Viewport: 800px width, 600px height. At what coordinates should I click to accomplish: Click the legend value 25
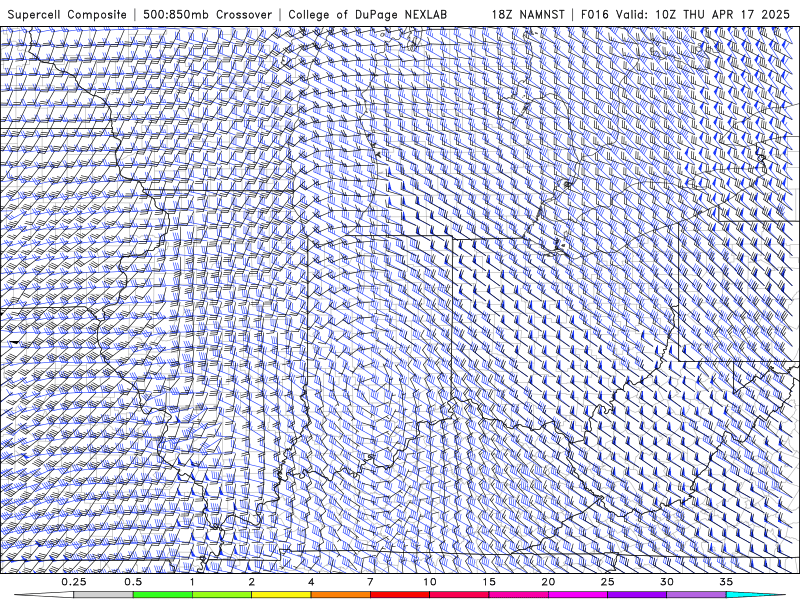point(607,582)
